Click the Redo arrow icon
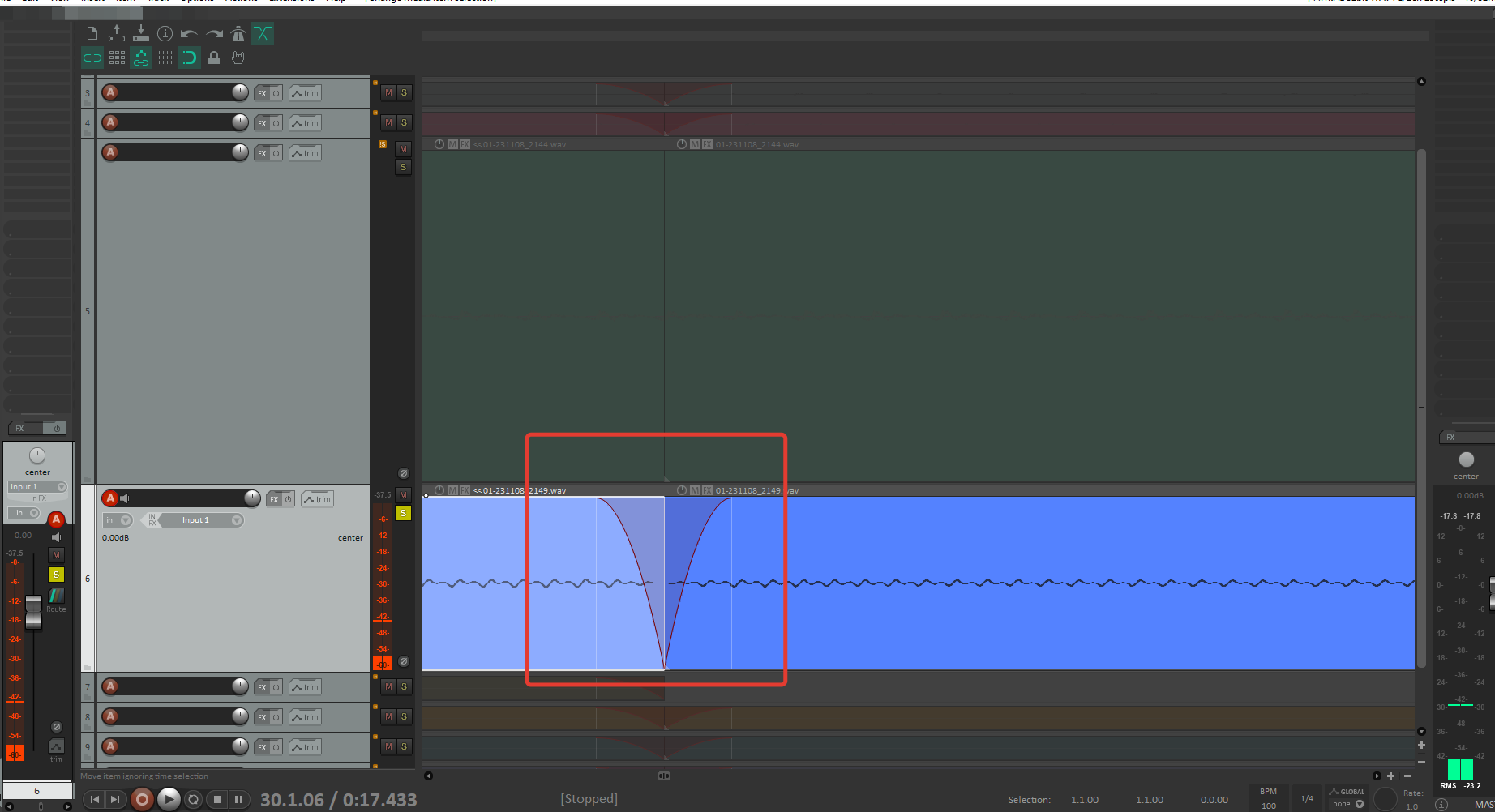This screenshot has width=1495, height=812. click(214, 33)
